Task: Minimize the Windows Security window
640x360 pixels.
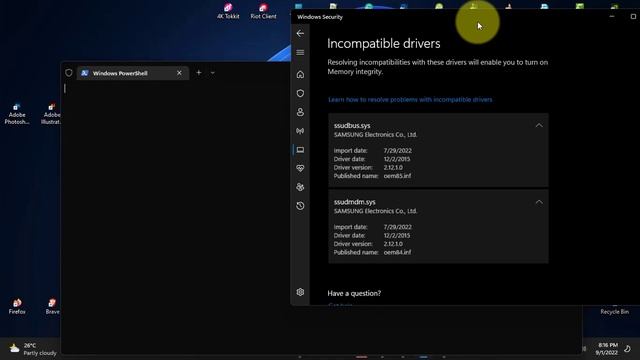Action: [612, 17]
